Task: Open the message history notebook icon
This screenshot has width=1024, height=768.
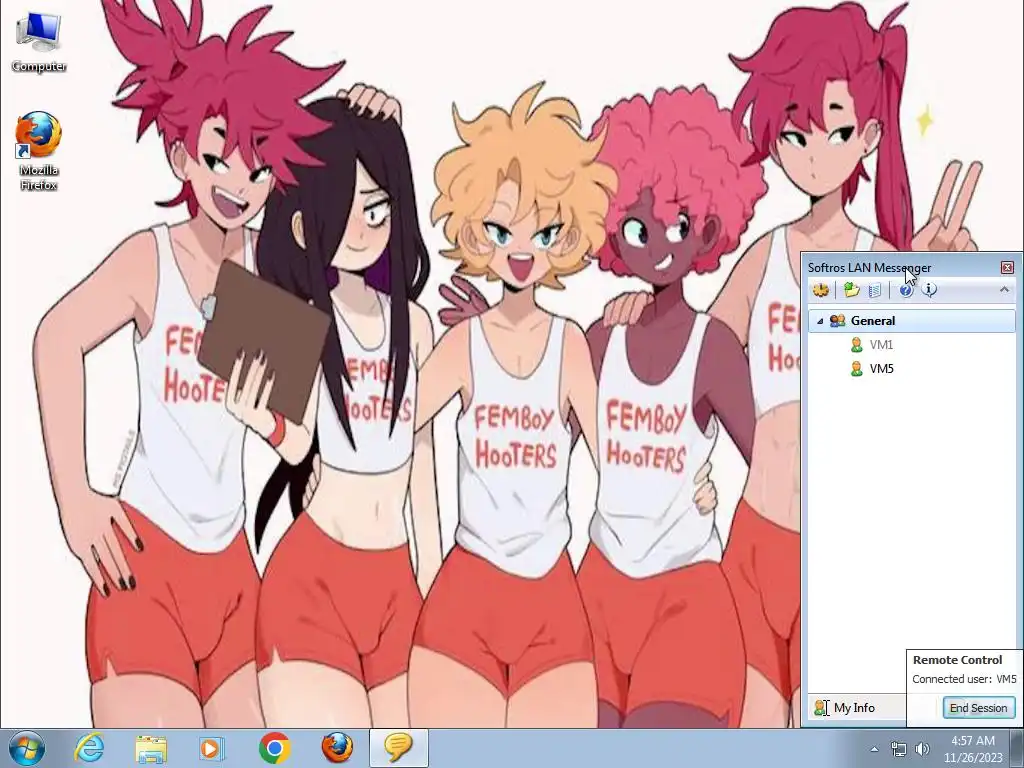Action: pyautogui.click(x=875, y=289)
